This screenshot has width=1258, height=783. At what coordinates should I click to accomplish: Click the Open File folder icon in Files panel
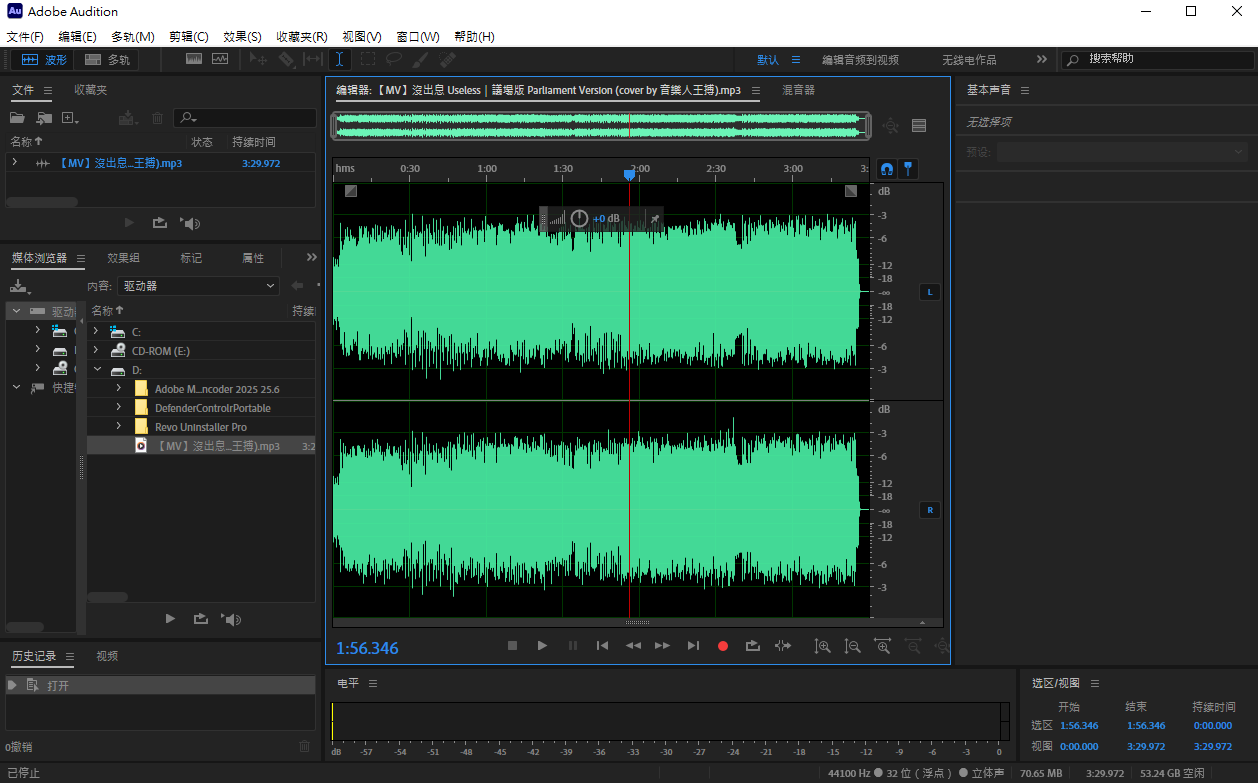pos(17,118)
